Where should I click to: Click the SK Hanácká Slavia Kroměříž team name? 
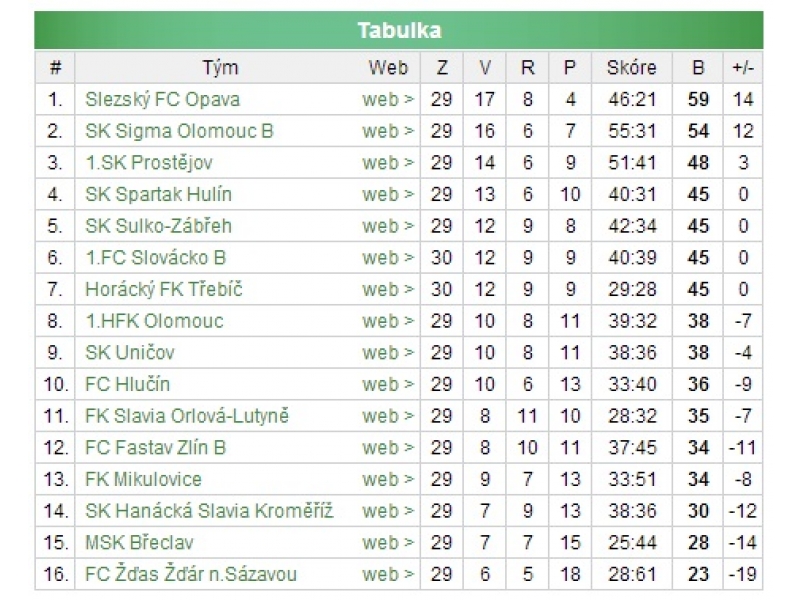(209, 511)
